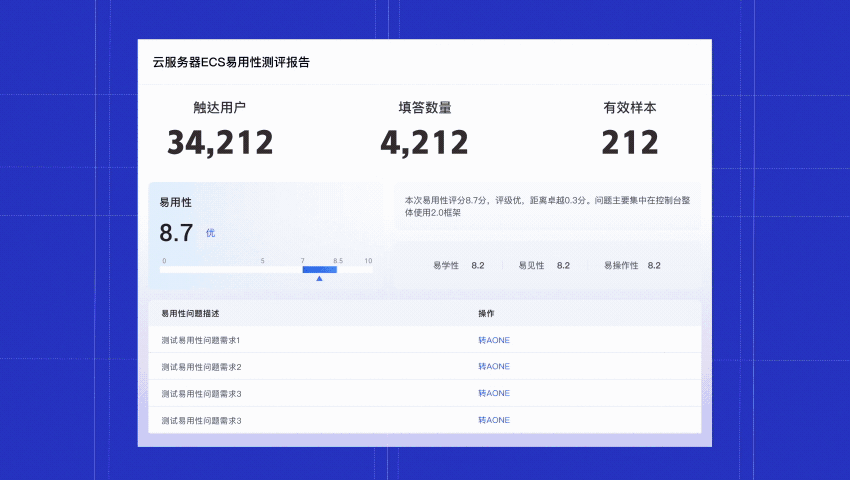Click 转AONE for 测试易用性问题需求1
This screenshot has width=850, height=480.
(494, 340)
